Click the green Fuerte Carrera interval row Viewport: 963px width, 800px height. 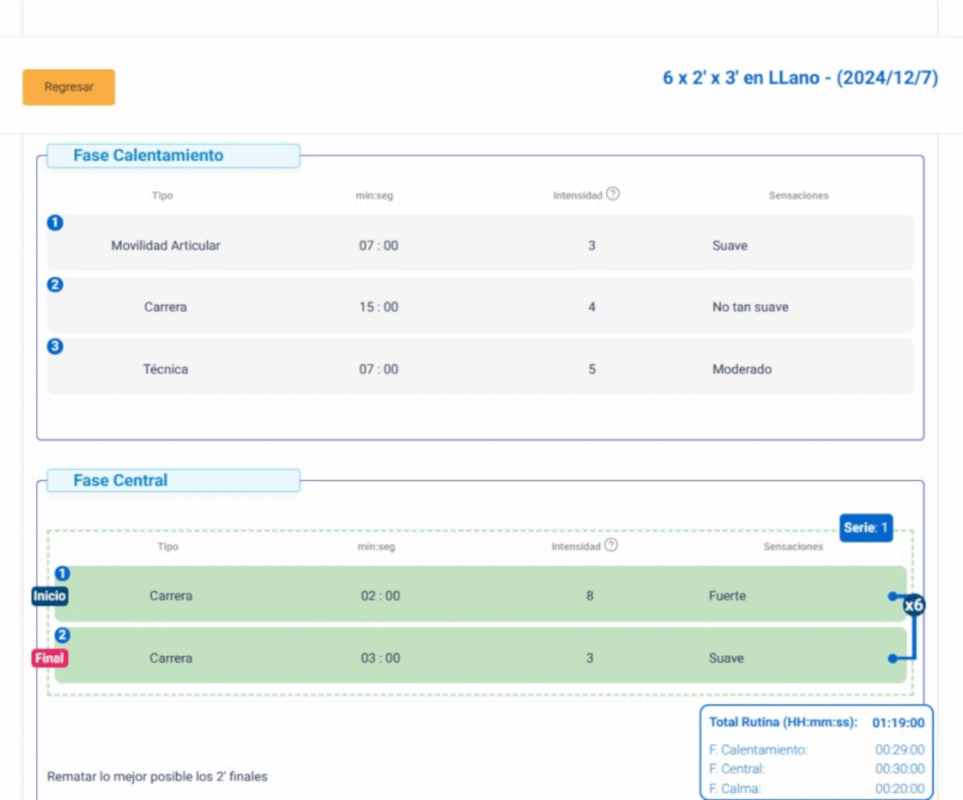[480, 596]
